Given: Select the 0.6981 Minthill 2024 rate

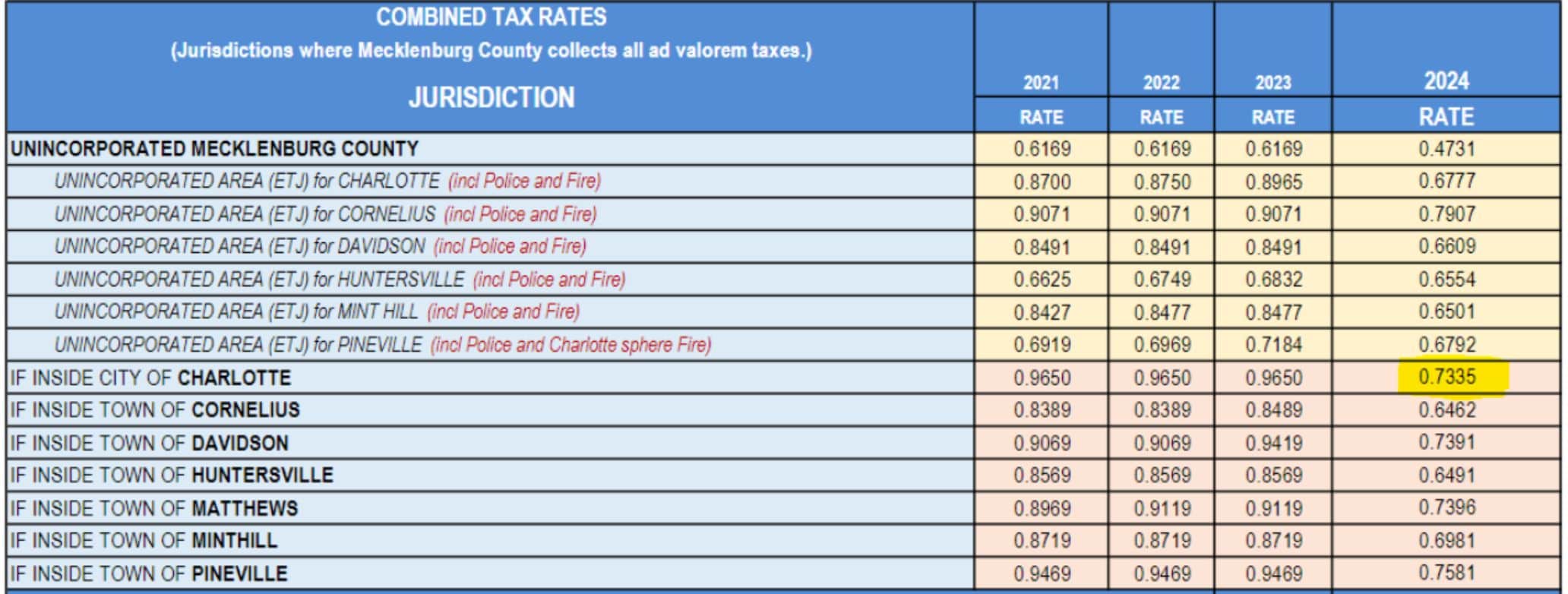Looking at the screenshot, I should point(1446,540).
